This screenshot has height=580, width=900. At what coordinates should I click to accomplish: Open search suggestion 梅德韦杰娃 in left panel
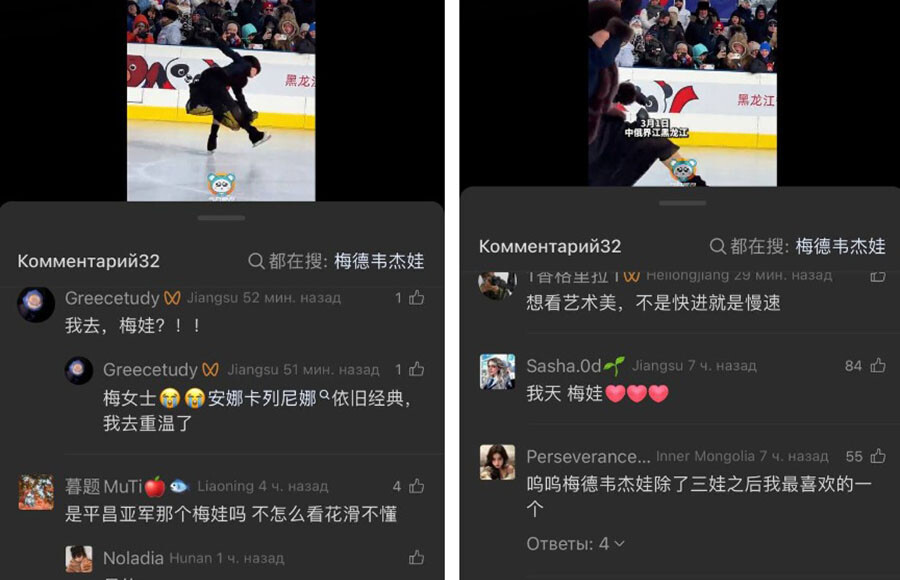(x=379, y=261)
